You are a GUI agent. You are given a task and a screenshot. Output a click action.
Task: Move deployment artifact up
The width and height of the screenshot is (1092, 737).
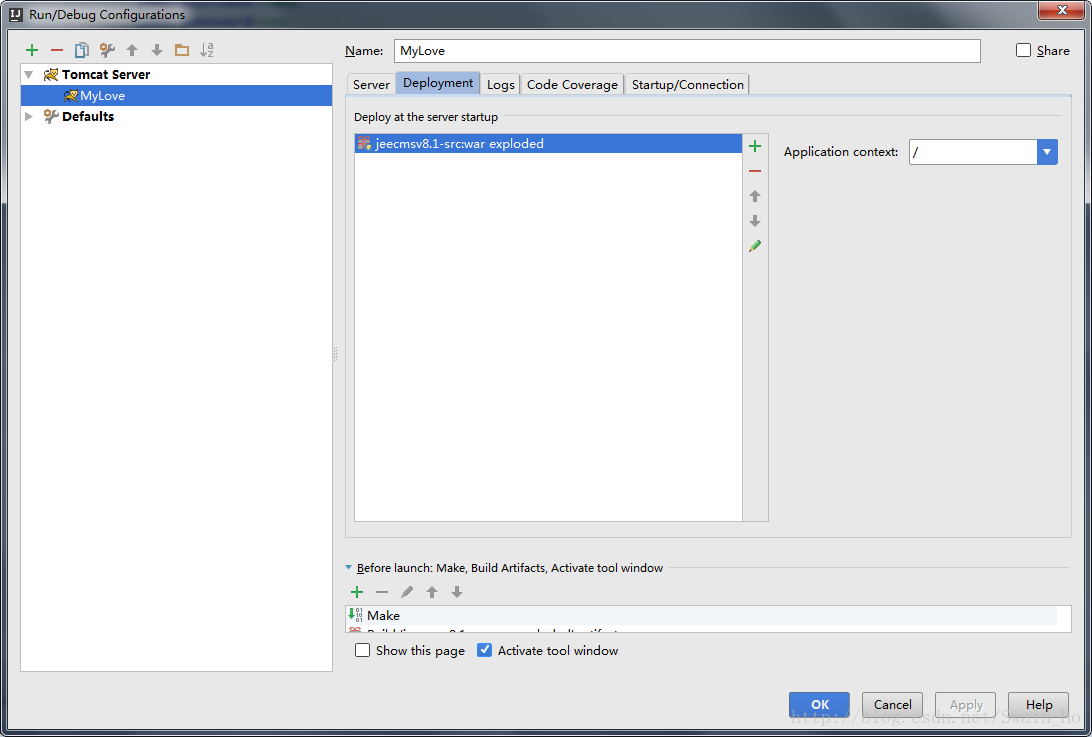tap(755, 196)
